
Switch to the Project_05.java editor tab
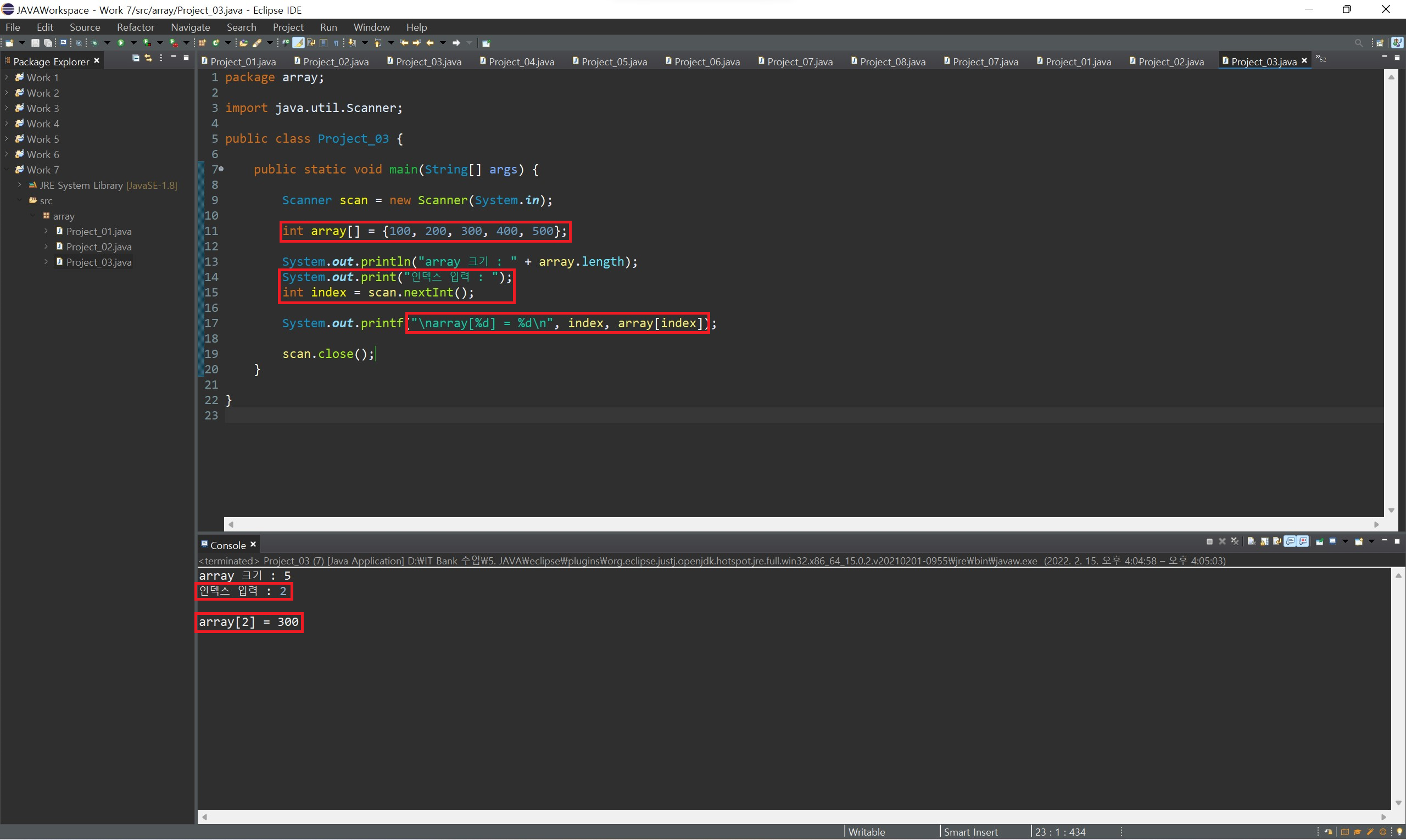(x=613, y=61)
